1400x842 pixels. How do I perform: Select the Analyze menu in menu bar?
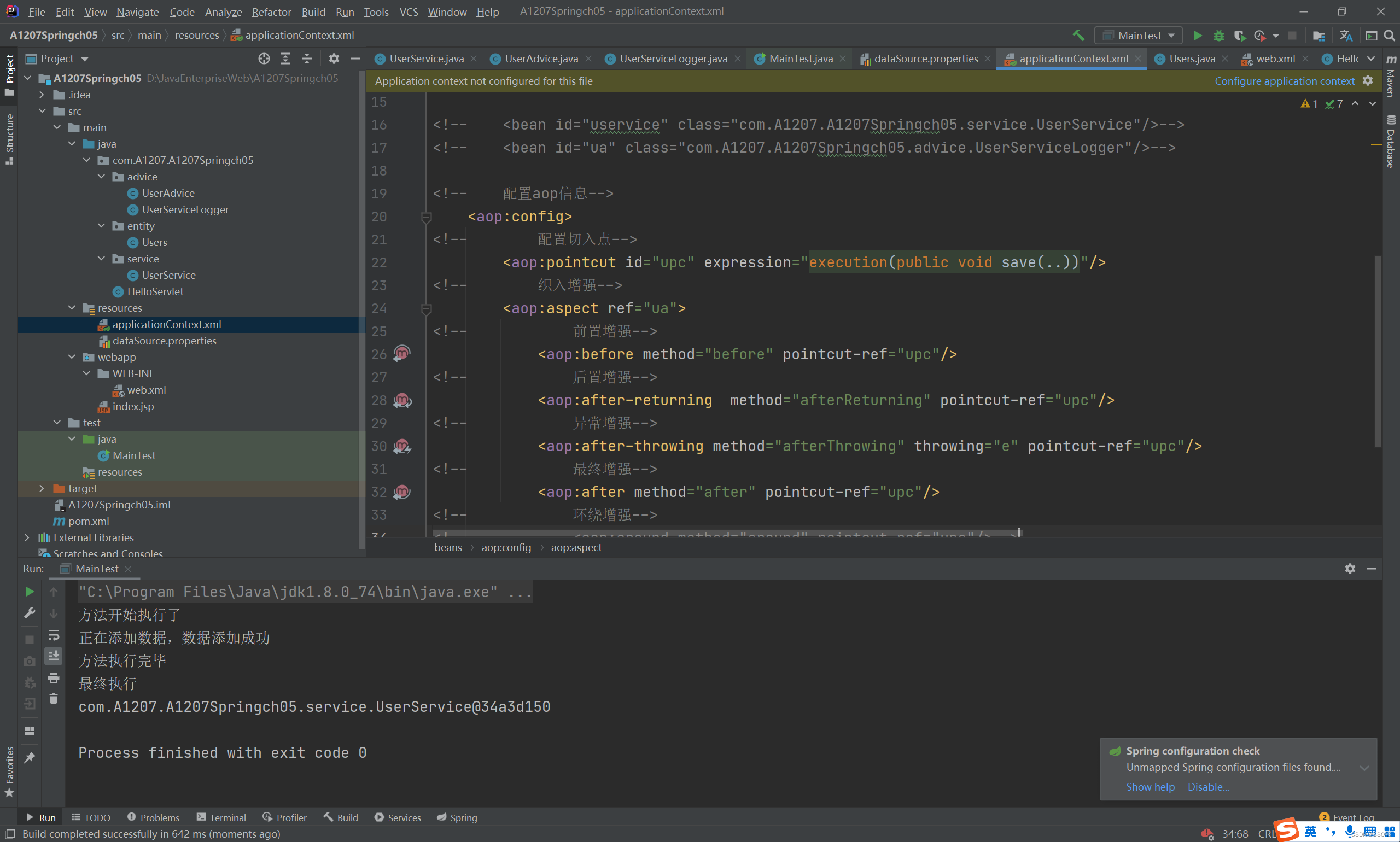click(222, 11)
